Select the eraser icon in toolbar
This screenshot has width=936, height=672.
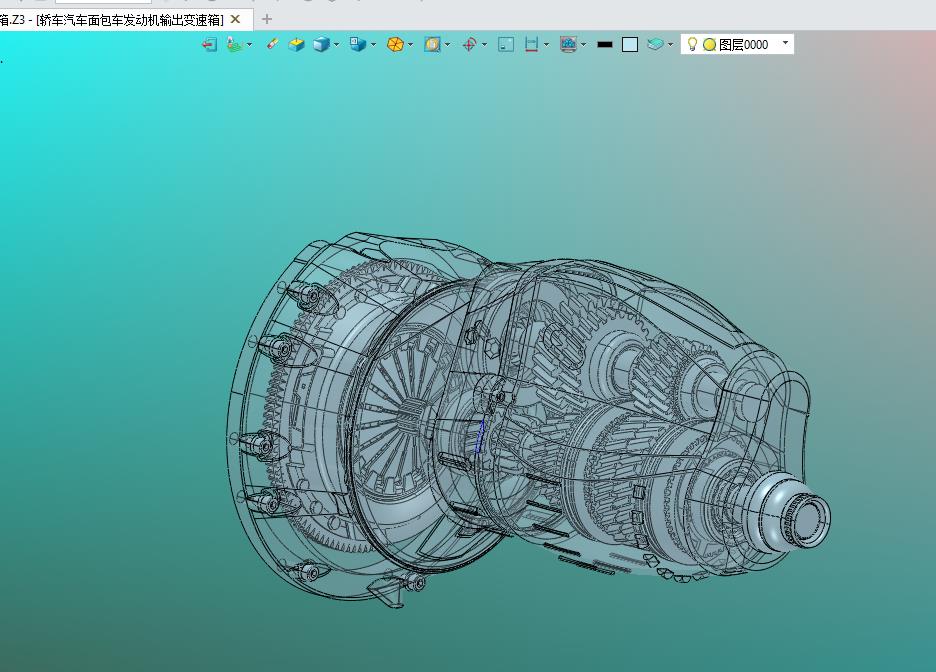(272, 44)
